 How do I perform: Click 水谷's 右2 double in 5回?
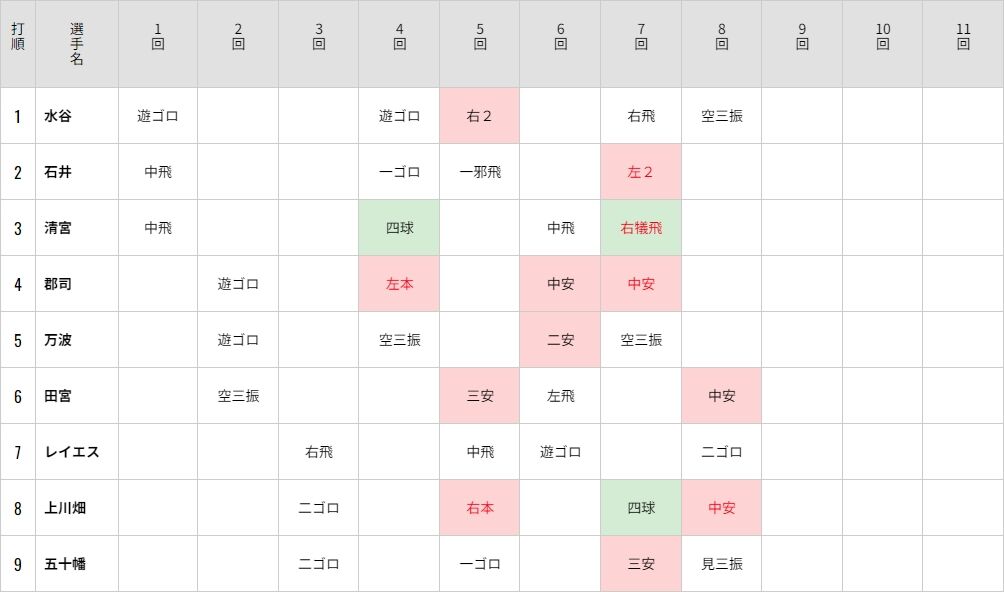[480, 116]
